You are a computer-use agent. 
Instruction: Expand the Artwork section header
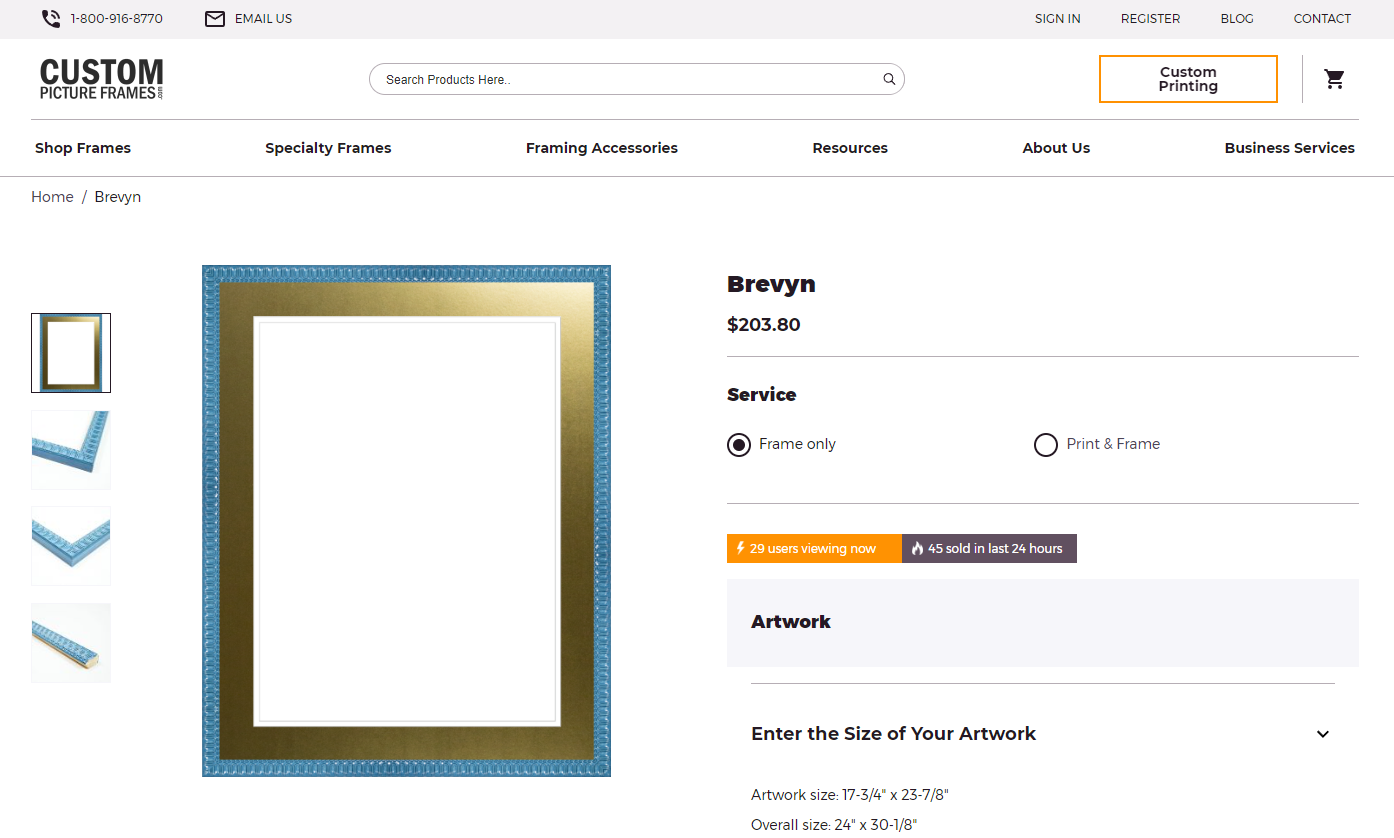point(790,621)
